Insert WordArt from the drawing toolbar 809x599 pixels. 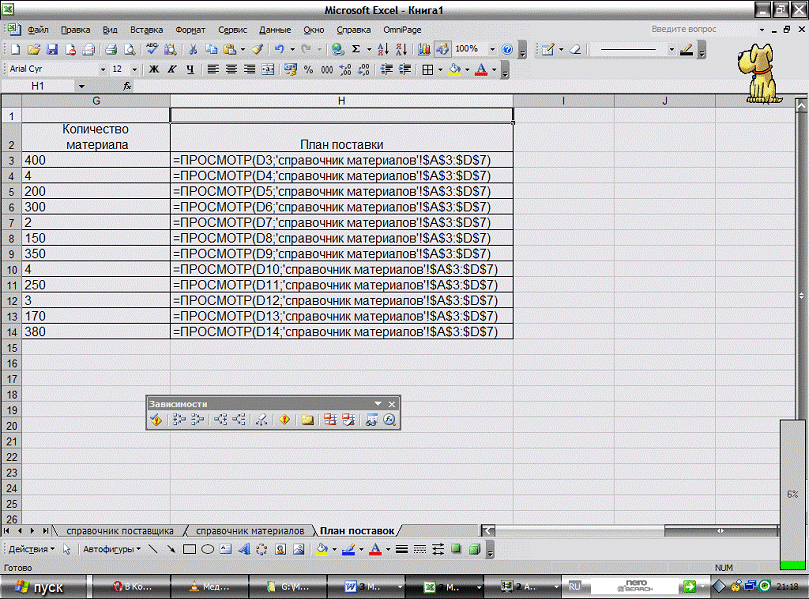[244, 549]
